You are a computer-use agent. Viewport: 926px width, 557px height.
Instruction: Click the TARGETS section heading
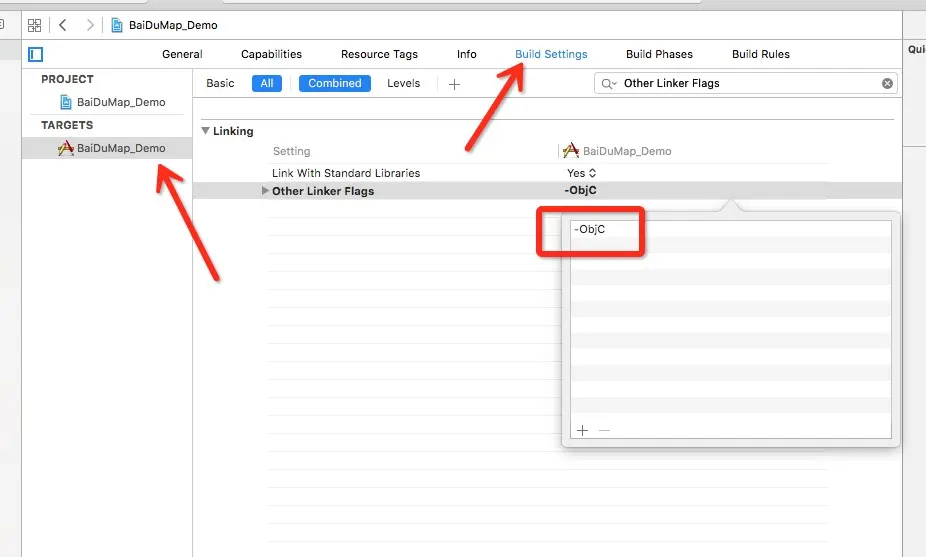67,125
